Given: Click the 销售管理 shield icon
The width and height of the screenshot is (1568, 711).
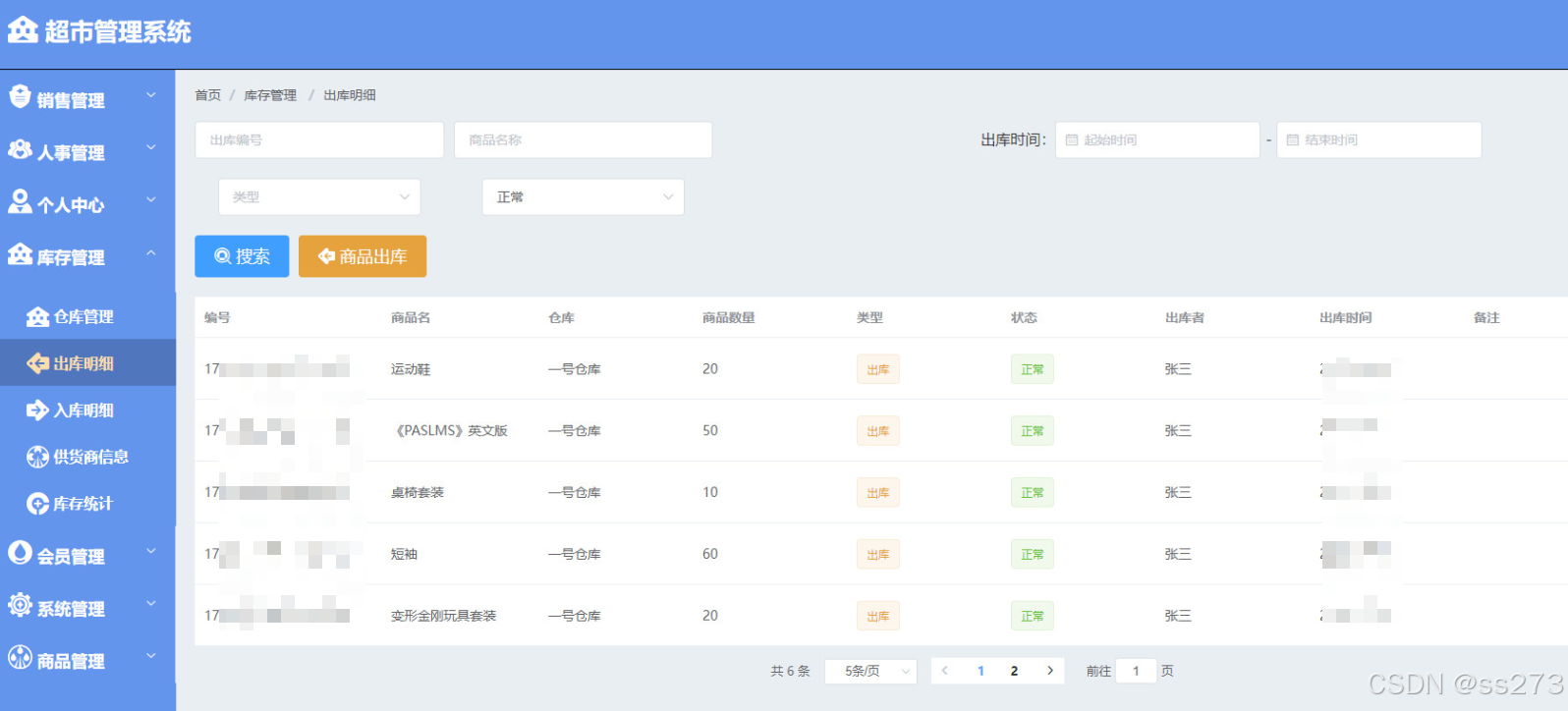Looking at the screenshot, I should 20,96.
